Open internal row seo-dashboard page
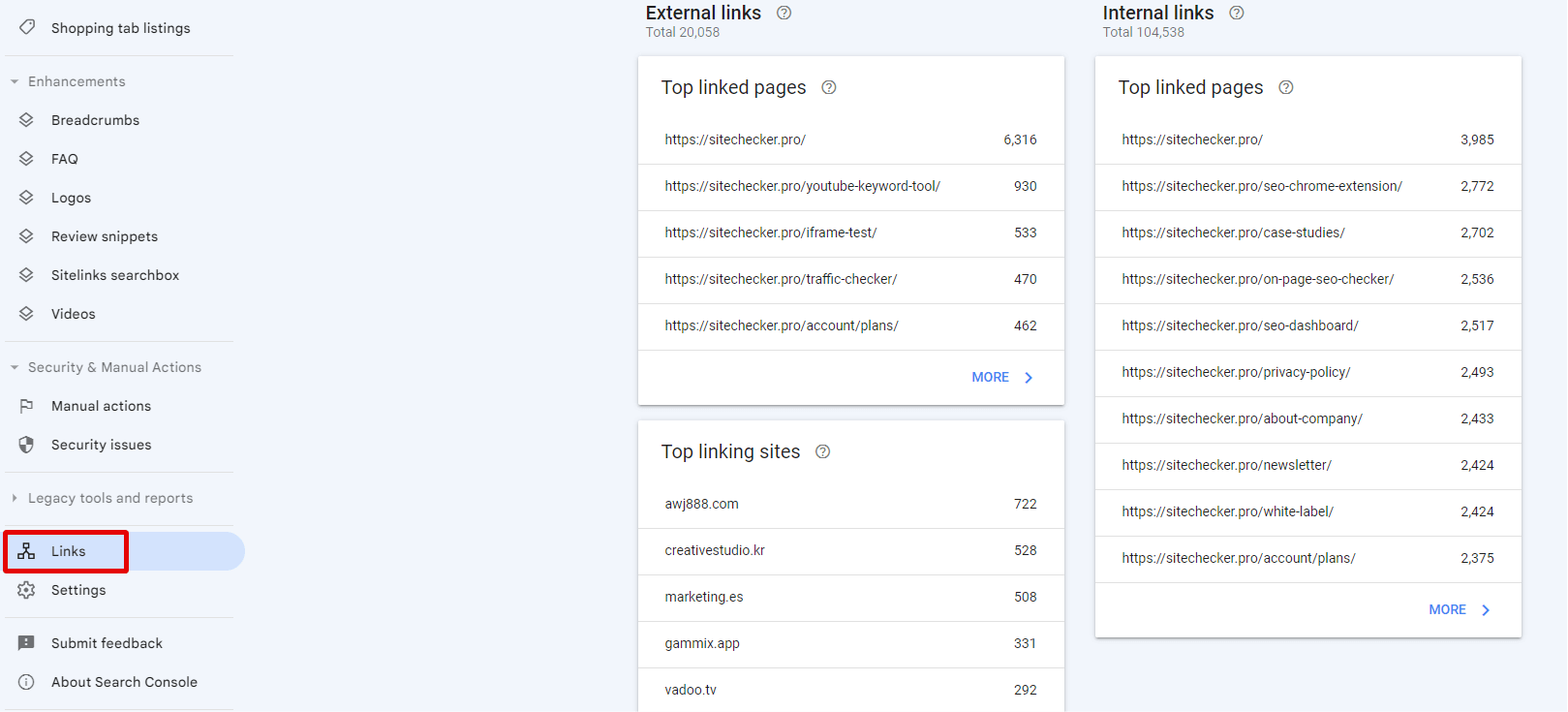 click(x=1308, y=325)
